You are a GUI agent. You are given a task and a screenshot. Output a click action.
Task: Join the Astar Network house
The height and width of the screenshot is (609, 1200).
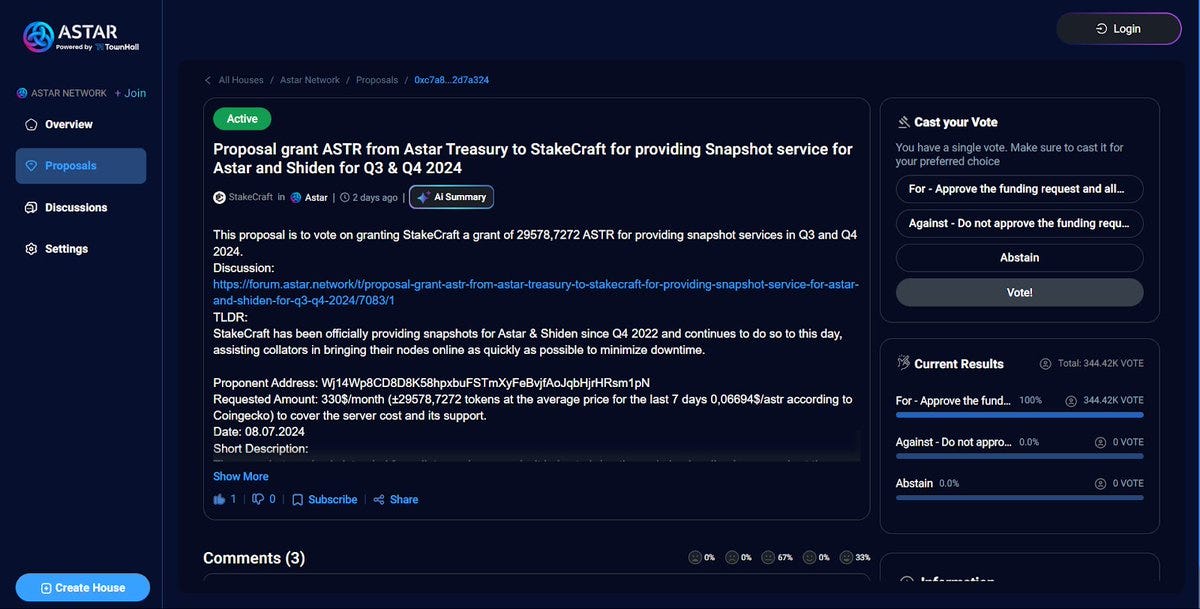(130, 93)
